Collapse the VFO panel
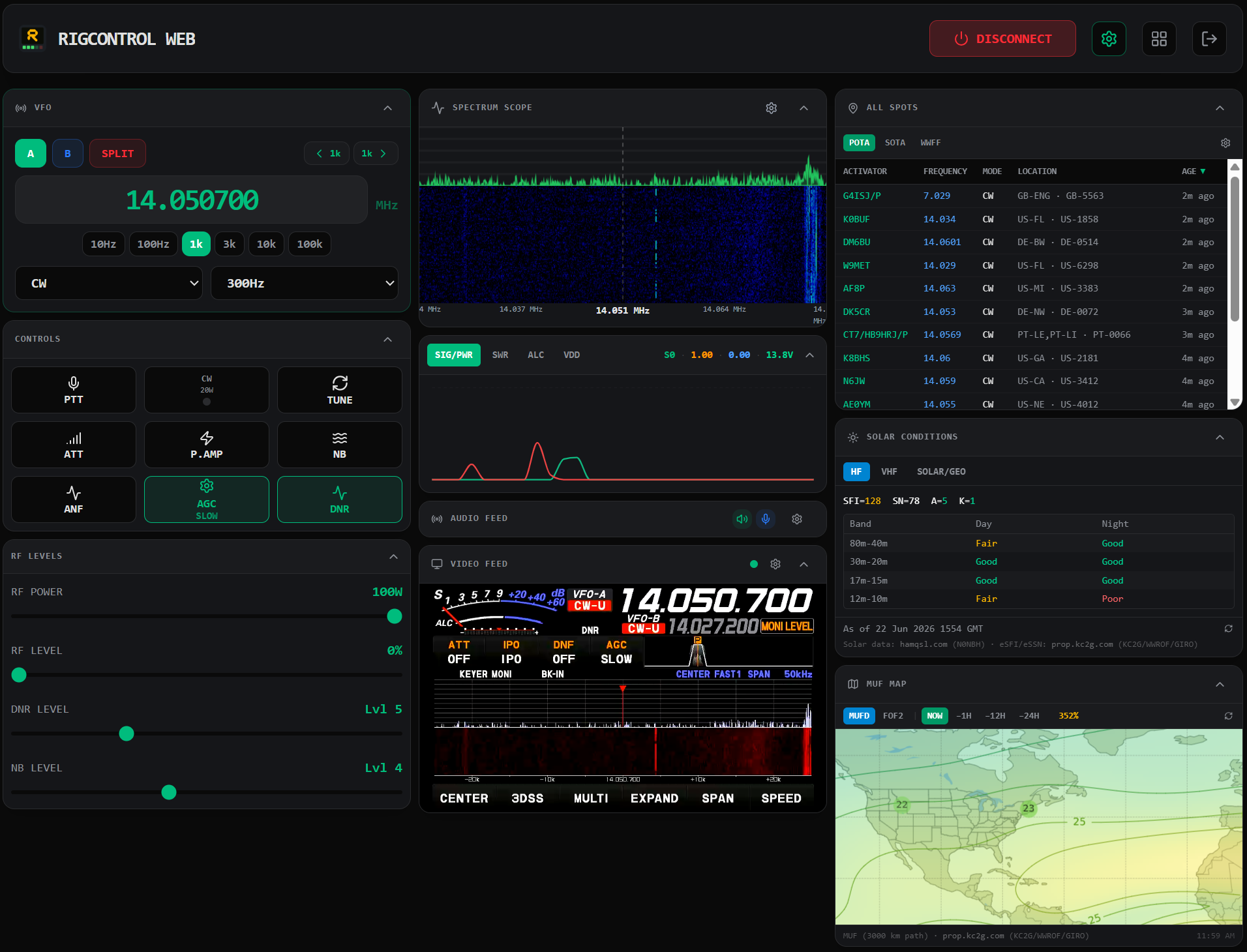The image size is (1247, 952). pyautogui.click(x=388, y=108)
